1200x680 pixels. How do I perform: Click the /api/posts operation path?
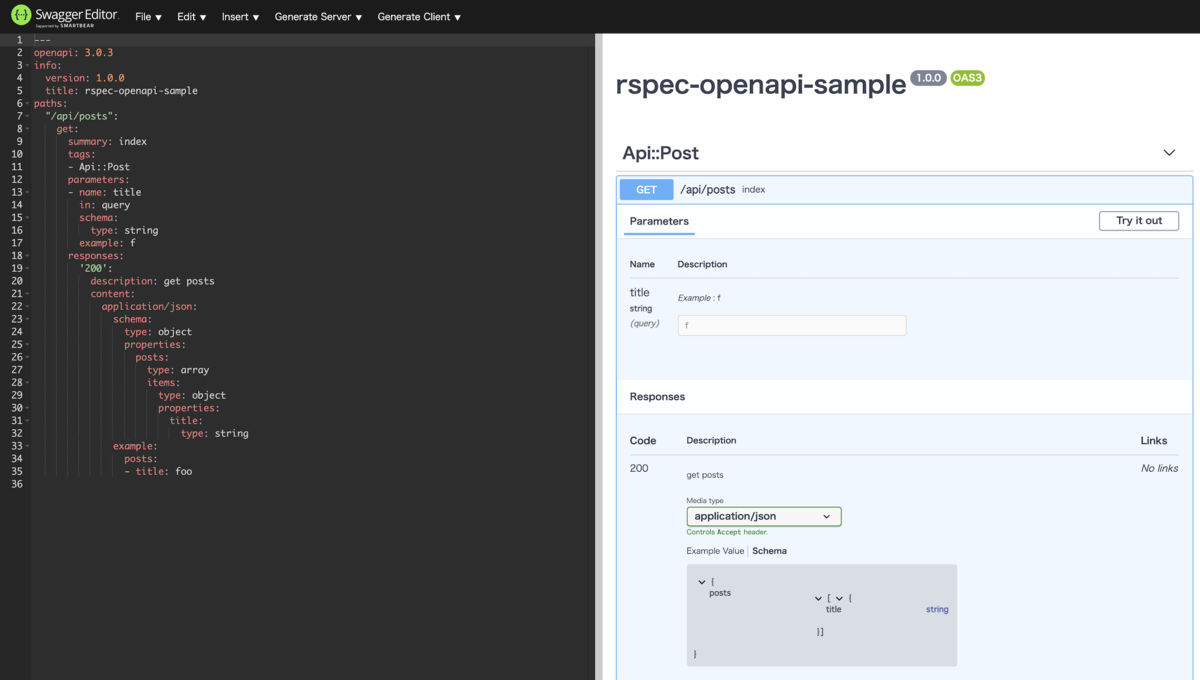tap(707, 190)
